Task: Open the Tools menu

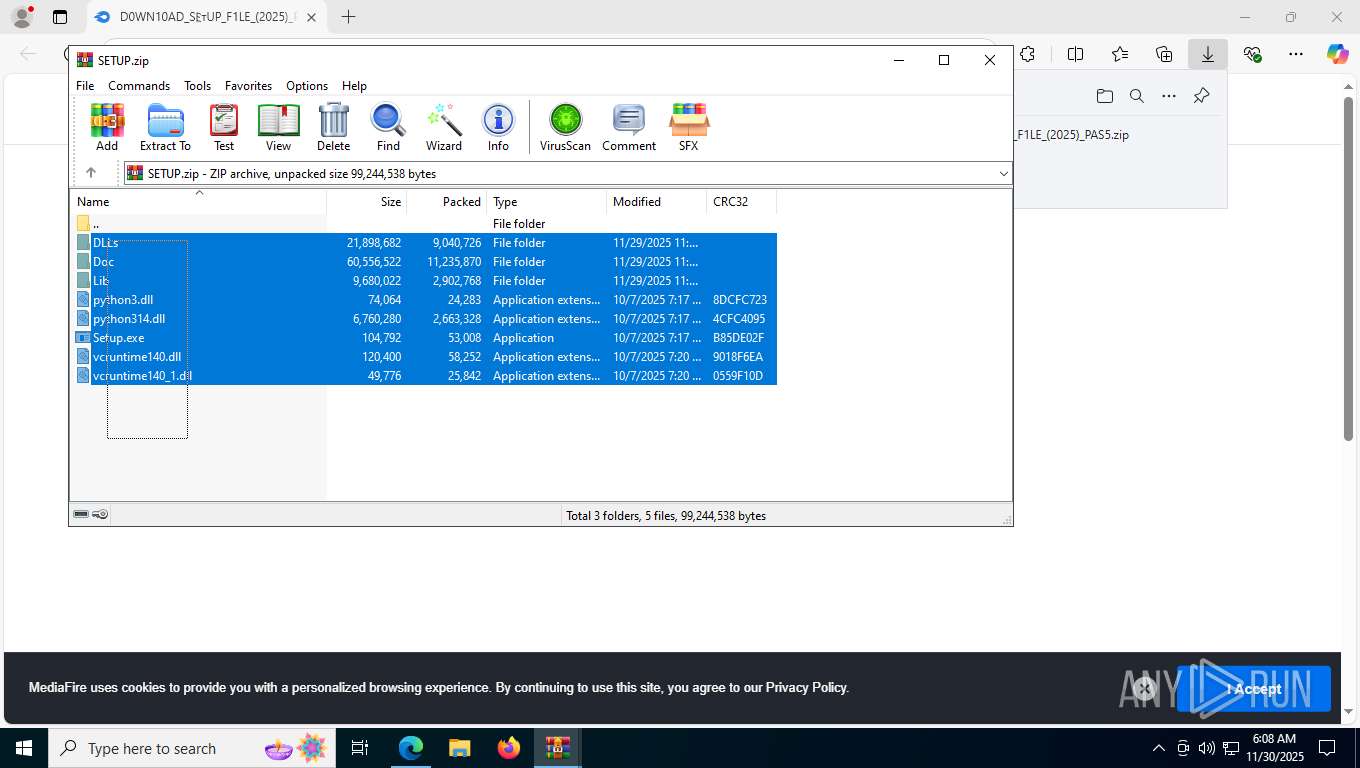Action: [x=197, y=86]
